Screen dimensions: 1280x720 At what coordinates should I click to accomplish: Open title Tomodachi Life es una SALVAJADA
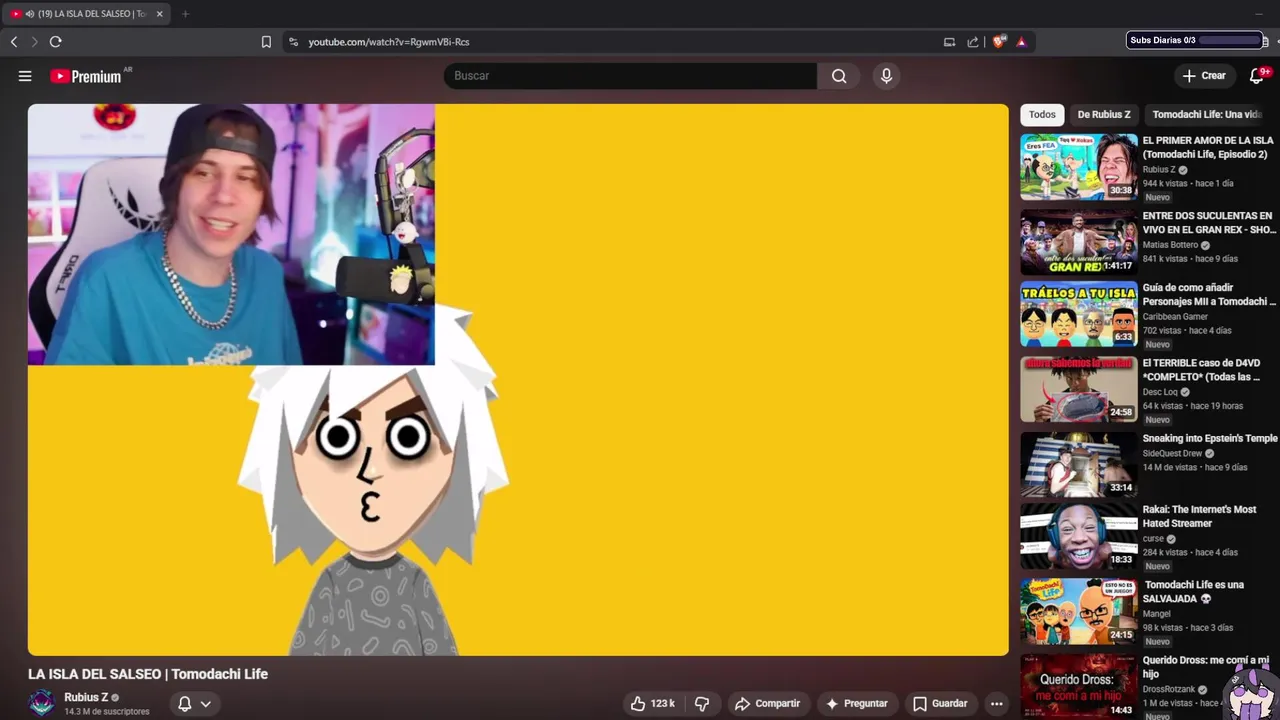point(1194,592)
